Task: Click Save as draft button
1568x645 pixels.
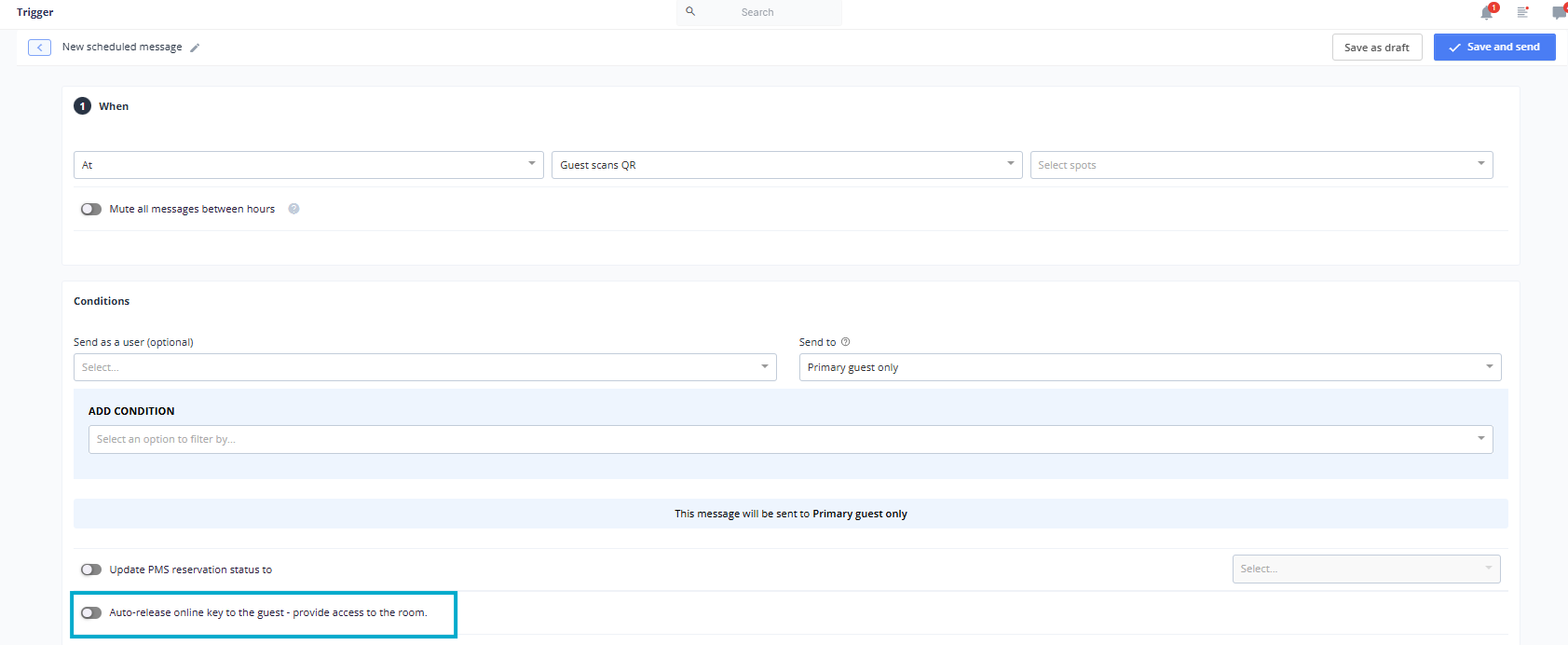Action: pyautogui.click(x=1376, y=48)
